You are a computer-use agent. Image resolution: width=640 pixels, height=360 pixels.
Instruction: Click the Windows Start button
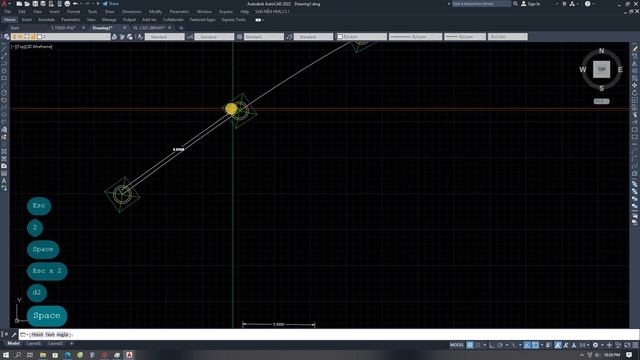pos(6,355)
